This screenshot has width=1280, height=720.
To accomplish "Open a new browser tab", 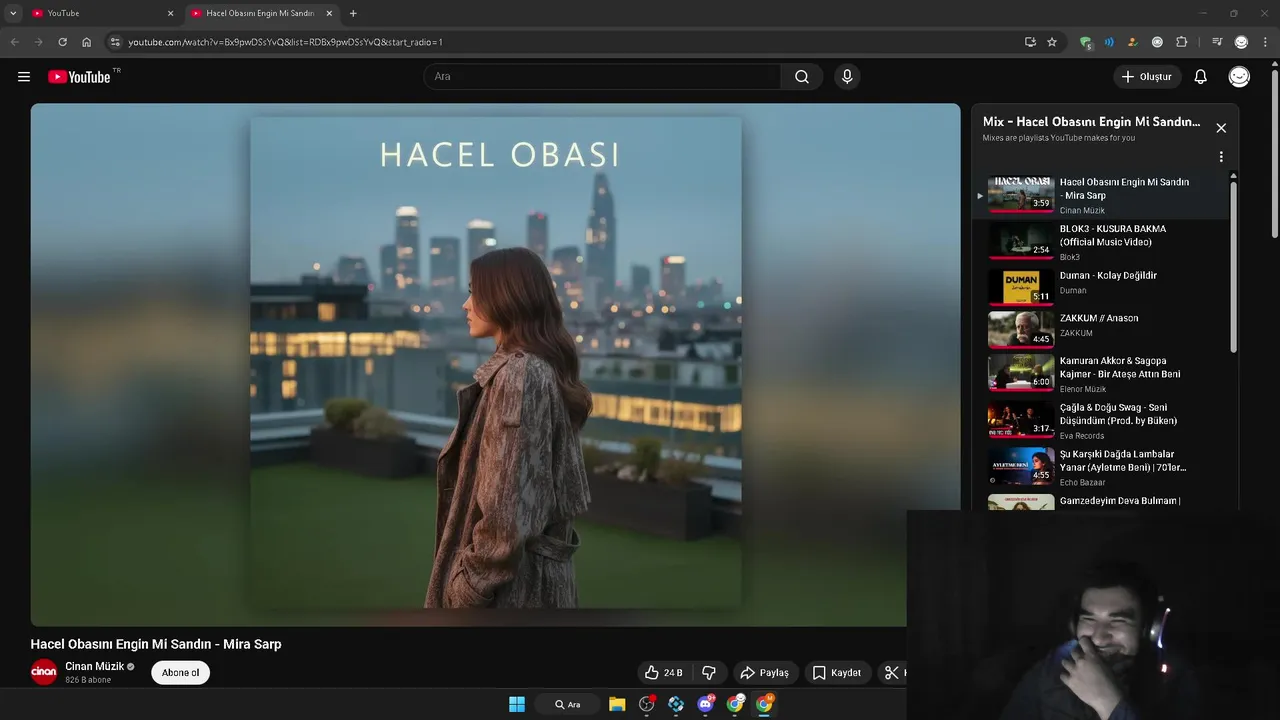I will coord(353,13).
